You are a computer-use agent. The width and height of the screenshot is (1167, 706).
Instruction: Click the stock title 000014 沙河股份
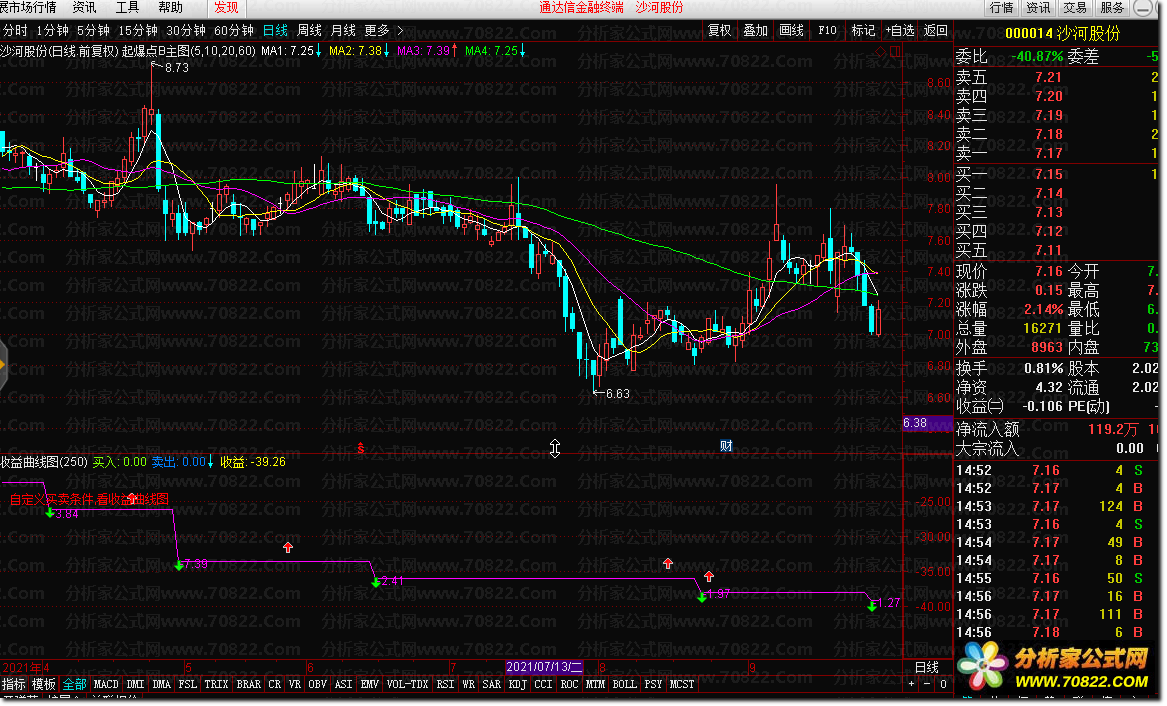(1062, 33)
